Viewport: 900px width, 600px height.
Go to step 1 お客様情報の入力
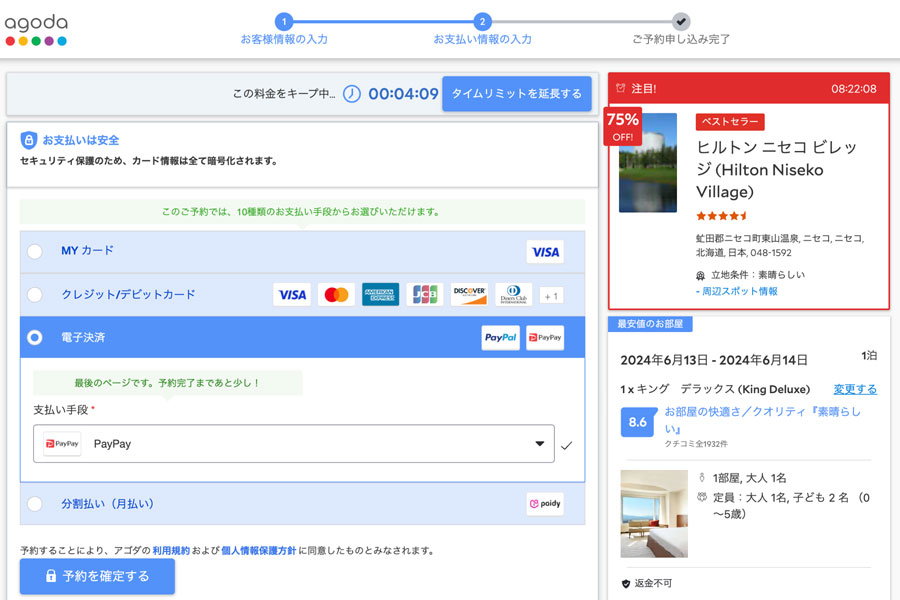(284, 30)
